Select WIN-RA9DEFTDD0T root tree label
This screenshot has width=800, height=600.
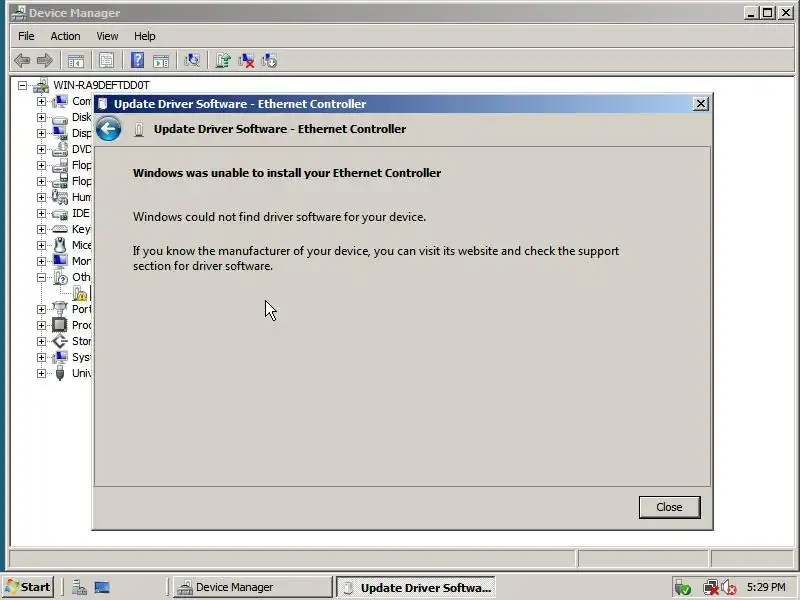[101, 85]
